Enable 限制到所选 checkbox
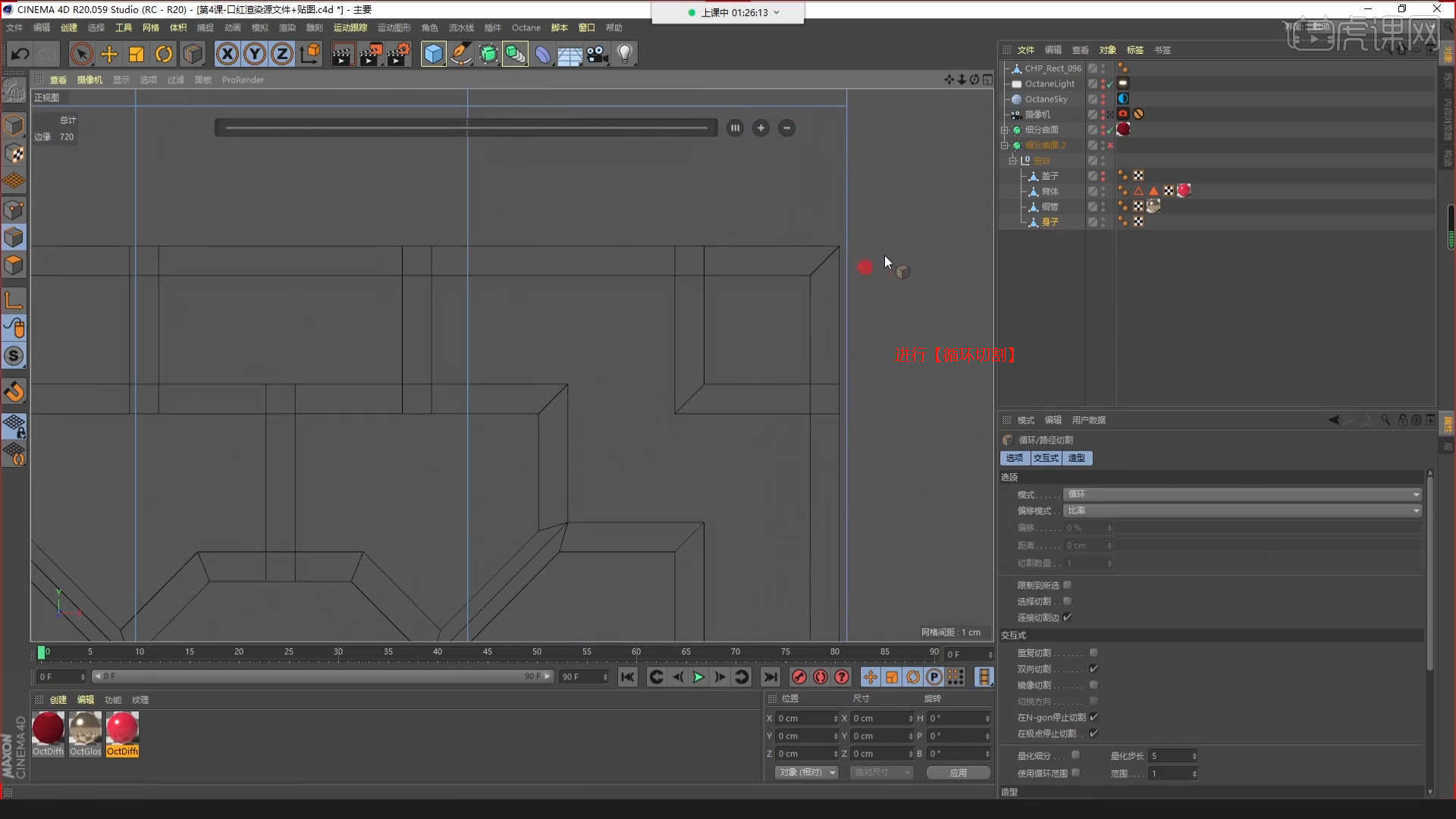This screenshot has width=1456, height=819. tap(1067, 585)
